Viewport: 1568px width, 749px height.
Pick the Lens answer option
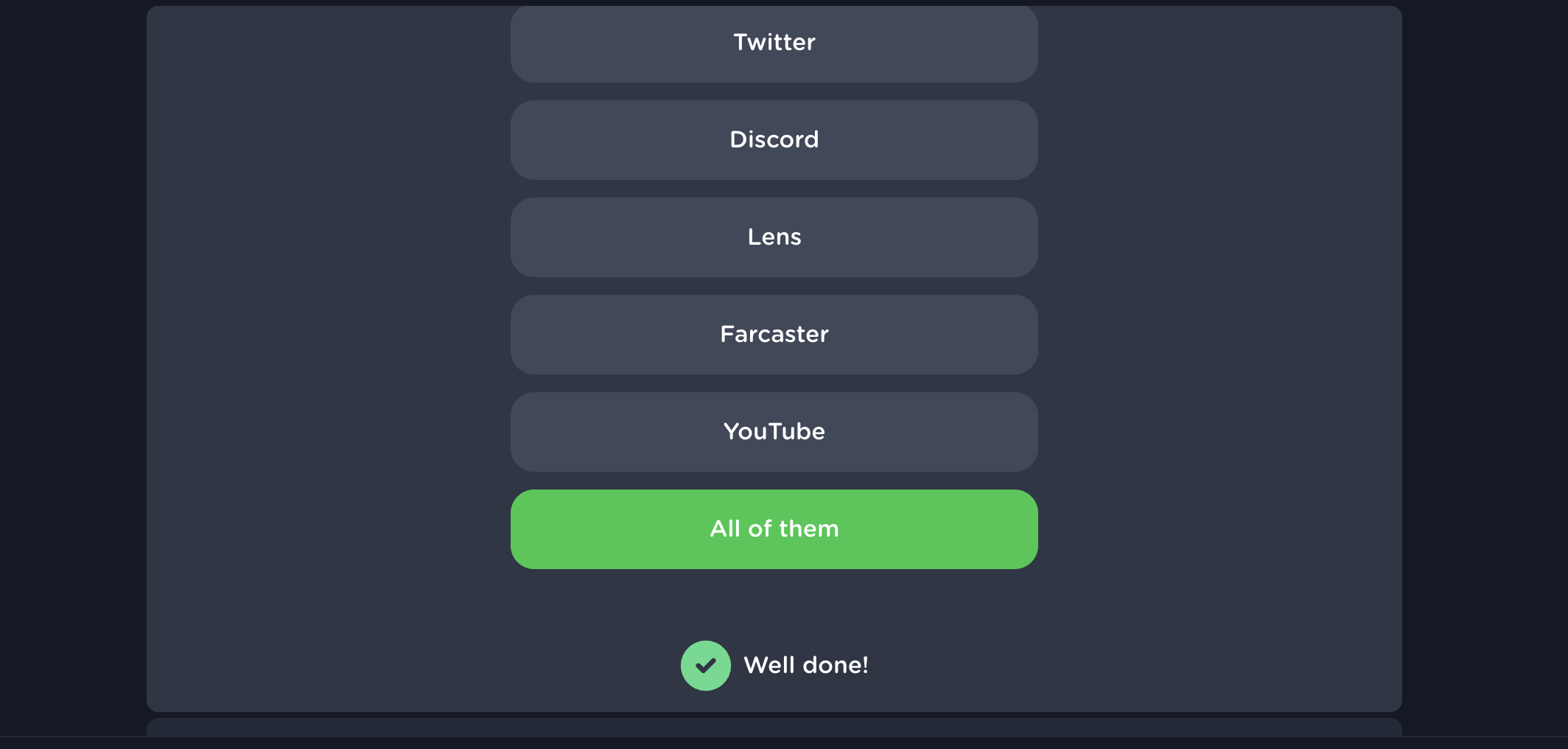coord(774,237)
